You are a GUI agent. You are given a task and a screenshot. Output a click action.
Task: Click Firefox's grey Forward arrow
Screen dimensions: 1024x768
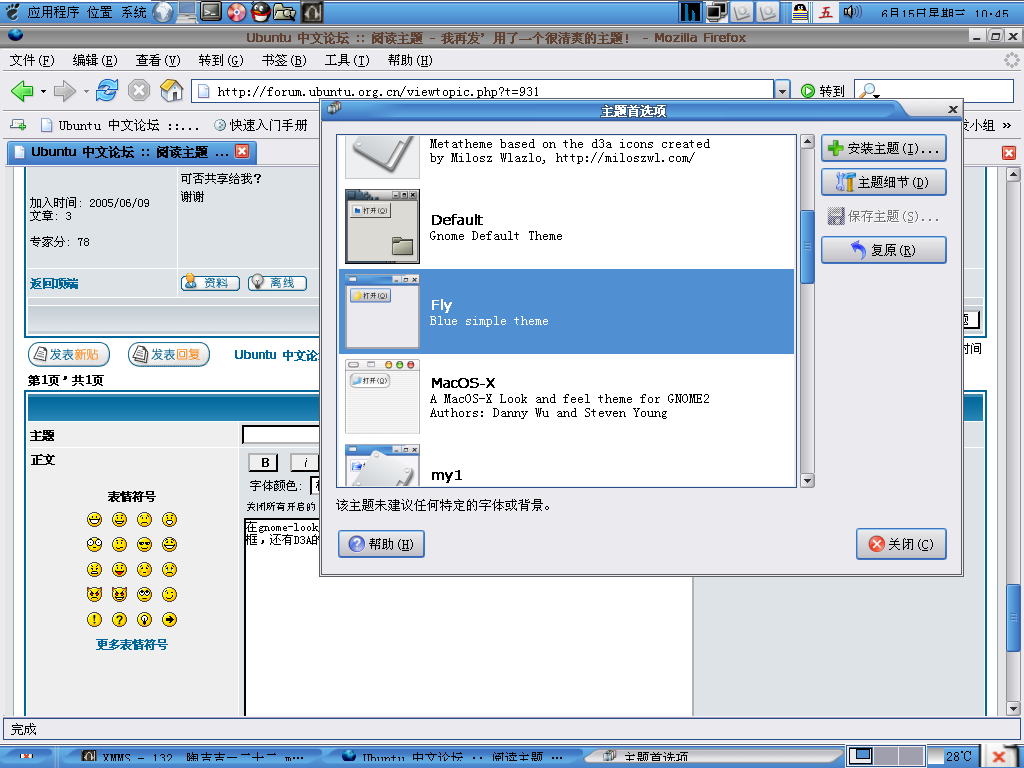pyautogui.click(x=64, y=91)
